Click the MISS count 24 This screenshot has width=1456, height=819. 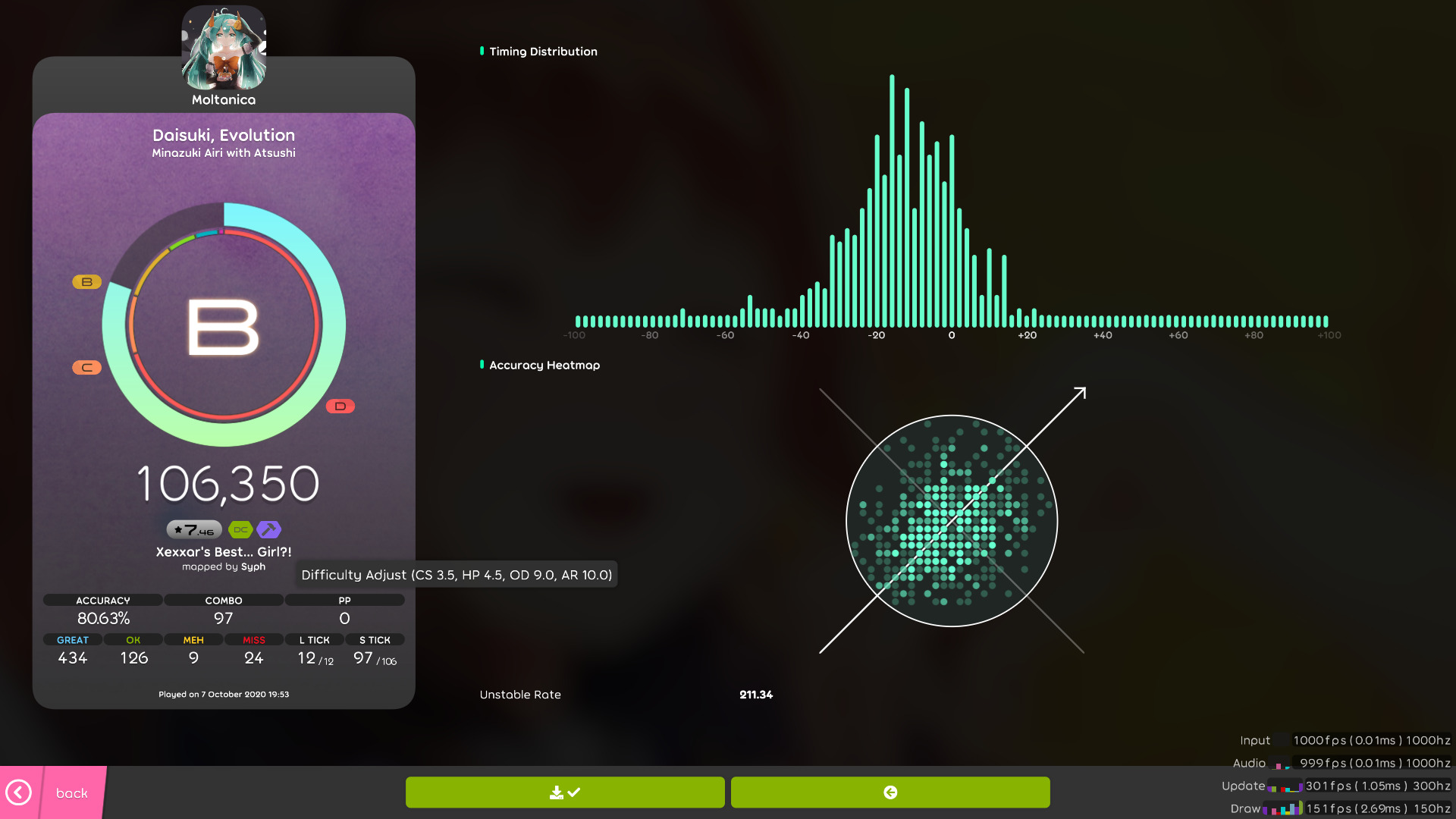click(254, 658)
